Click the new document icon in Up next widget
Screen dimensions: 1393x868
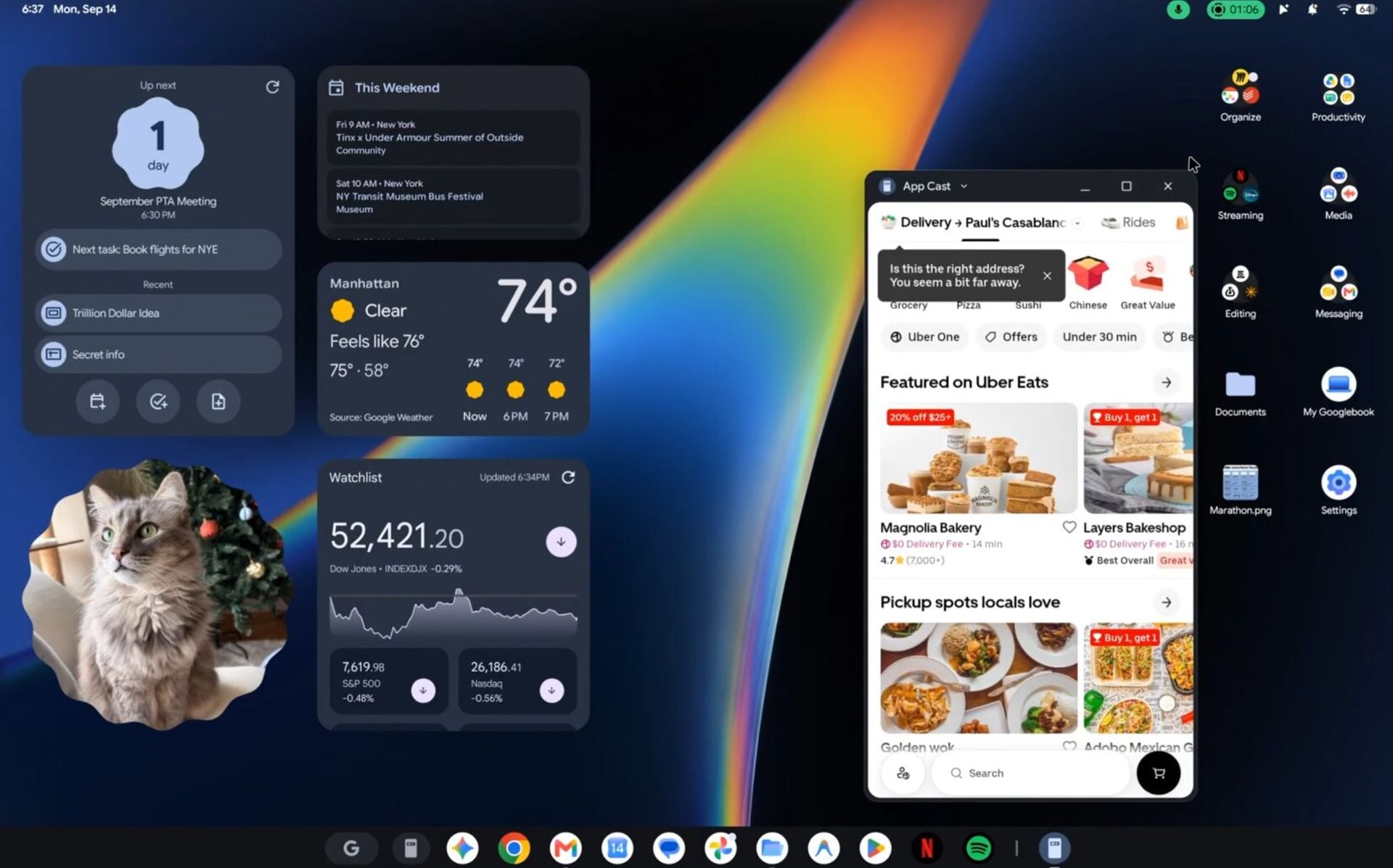tap(218, 401)
